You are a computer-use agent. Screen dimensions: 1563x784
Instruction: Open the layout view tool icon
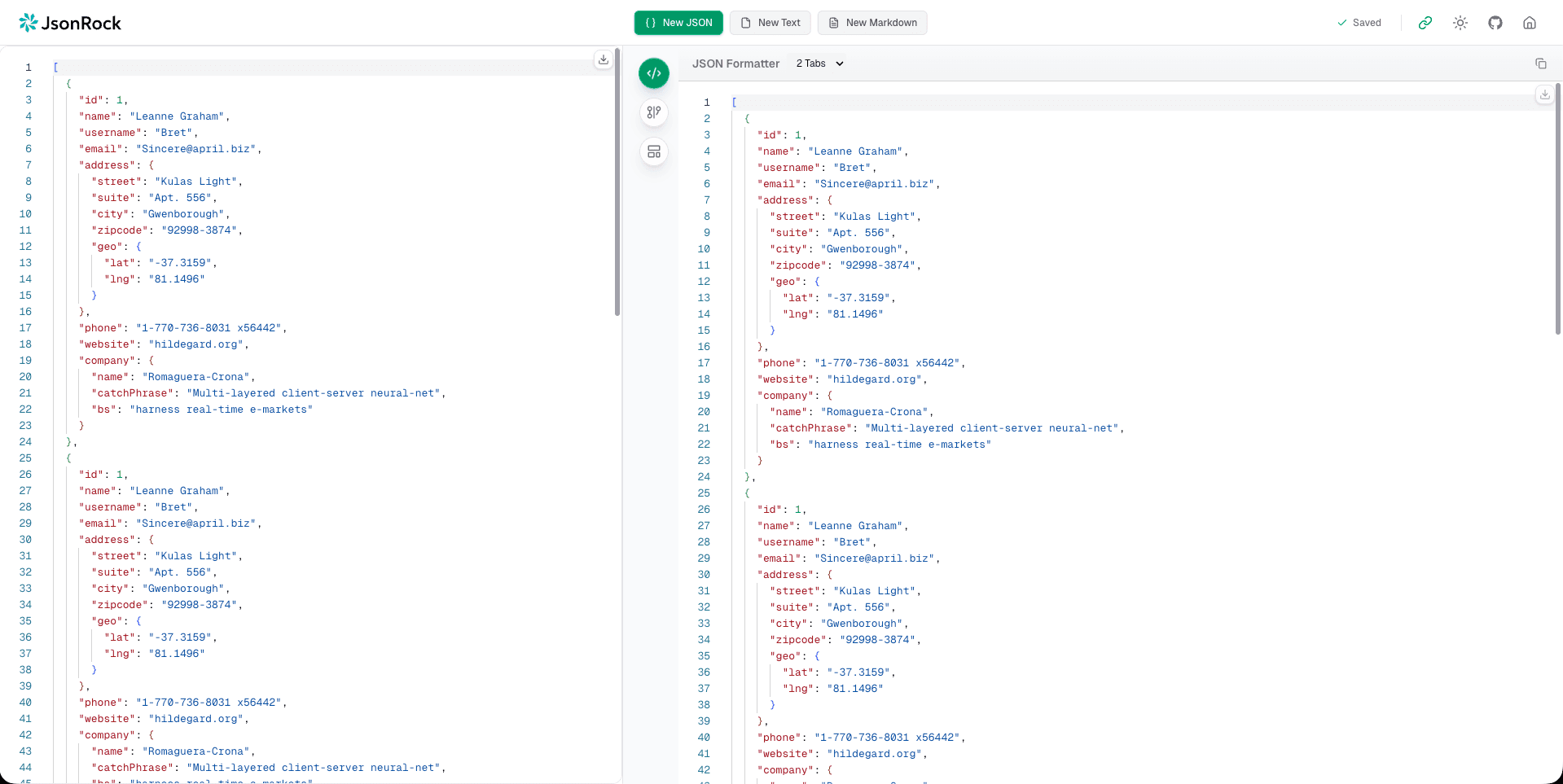pyautogui.click(x=654, y=151)
